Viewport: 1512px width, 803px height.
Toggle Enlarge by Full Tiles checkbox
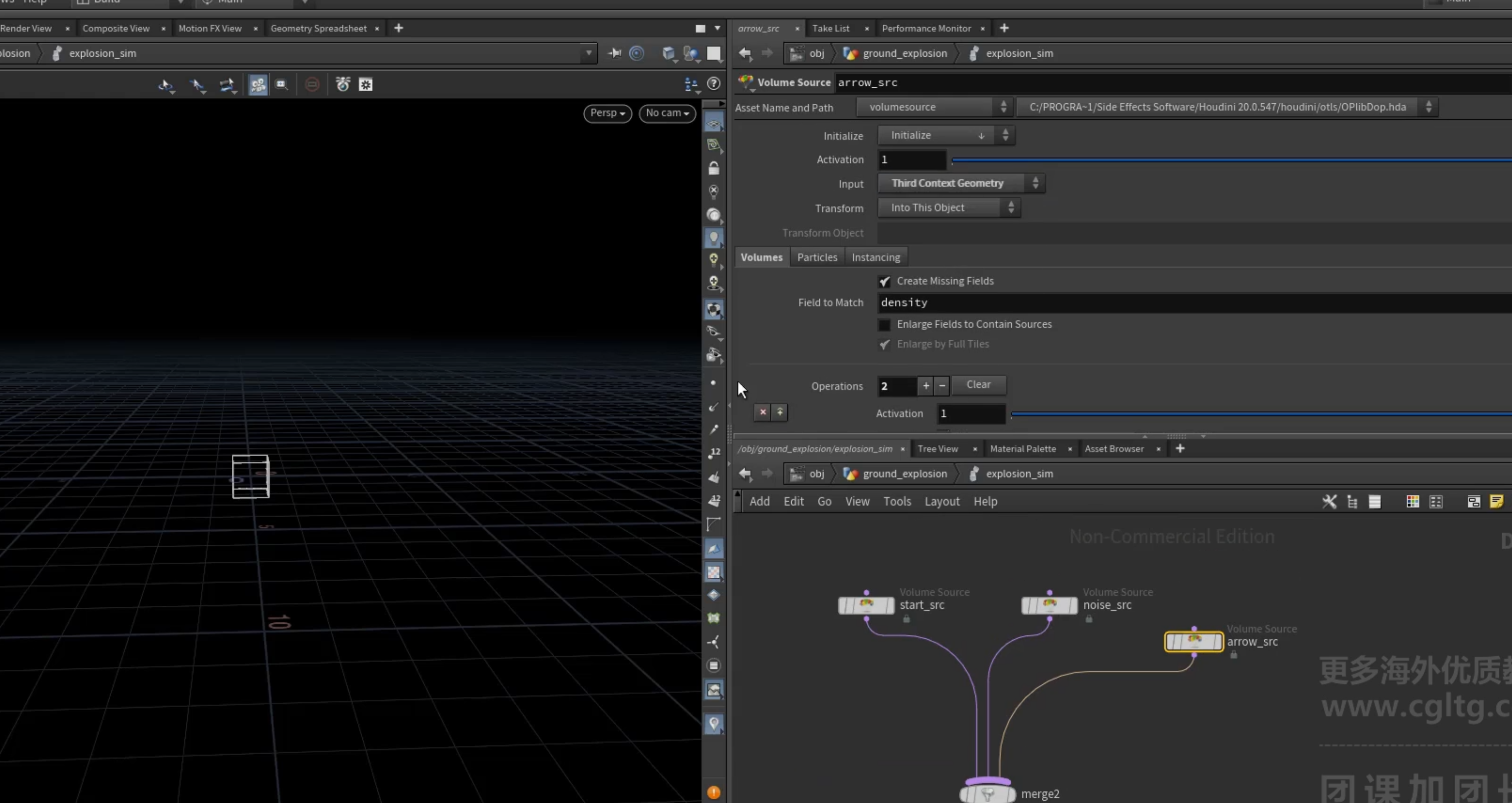coord(884,344)
